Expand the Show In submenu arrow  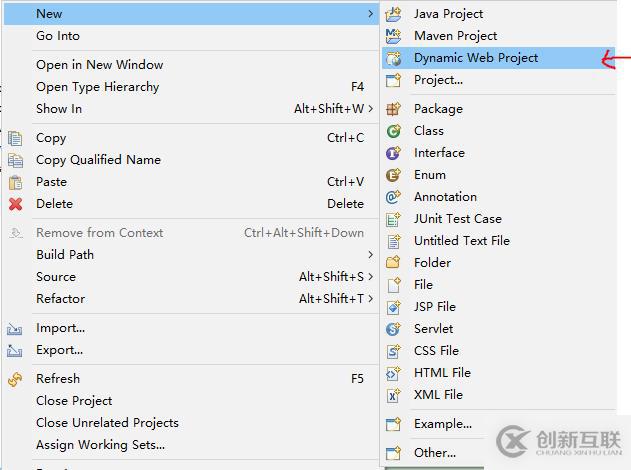pyautogui.click(x=370, y=109)
